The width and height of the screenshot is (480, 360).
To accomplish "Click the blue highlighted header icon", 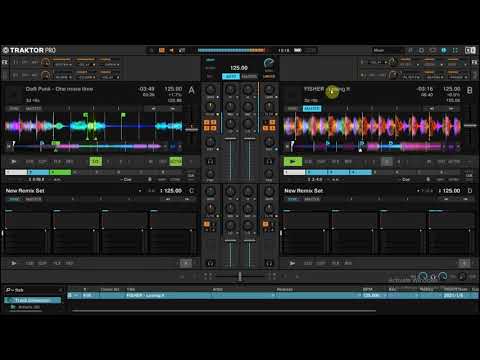I will tap(444, 50).
